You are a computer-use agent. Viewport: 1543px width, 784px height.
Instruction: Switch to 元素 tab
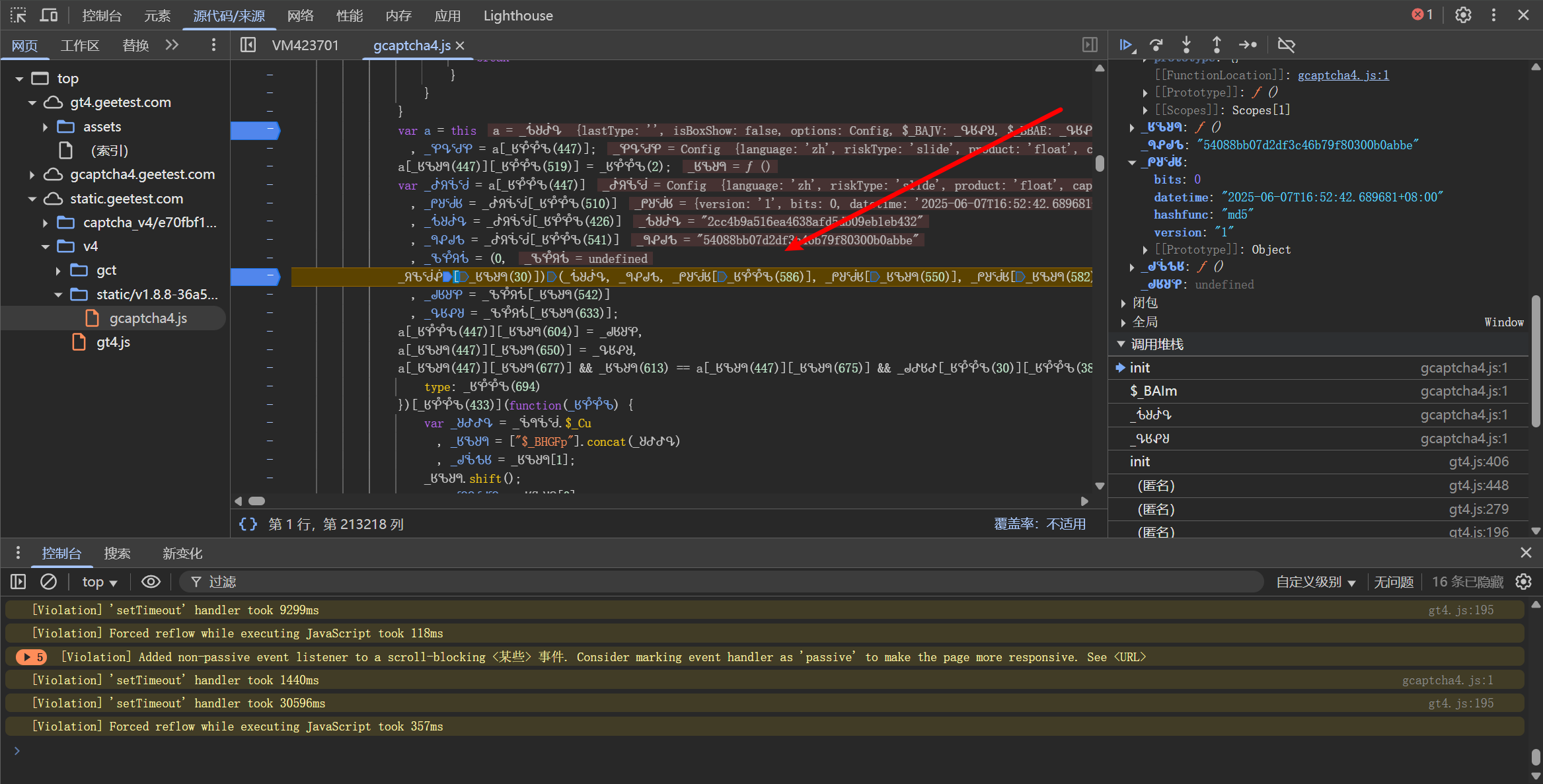point(157,15)
